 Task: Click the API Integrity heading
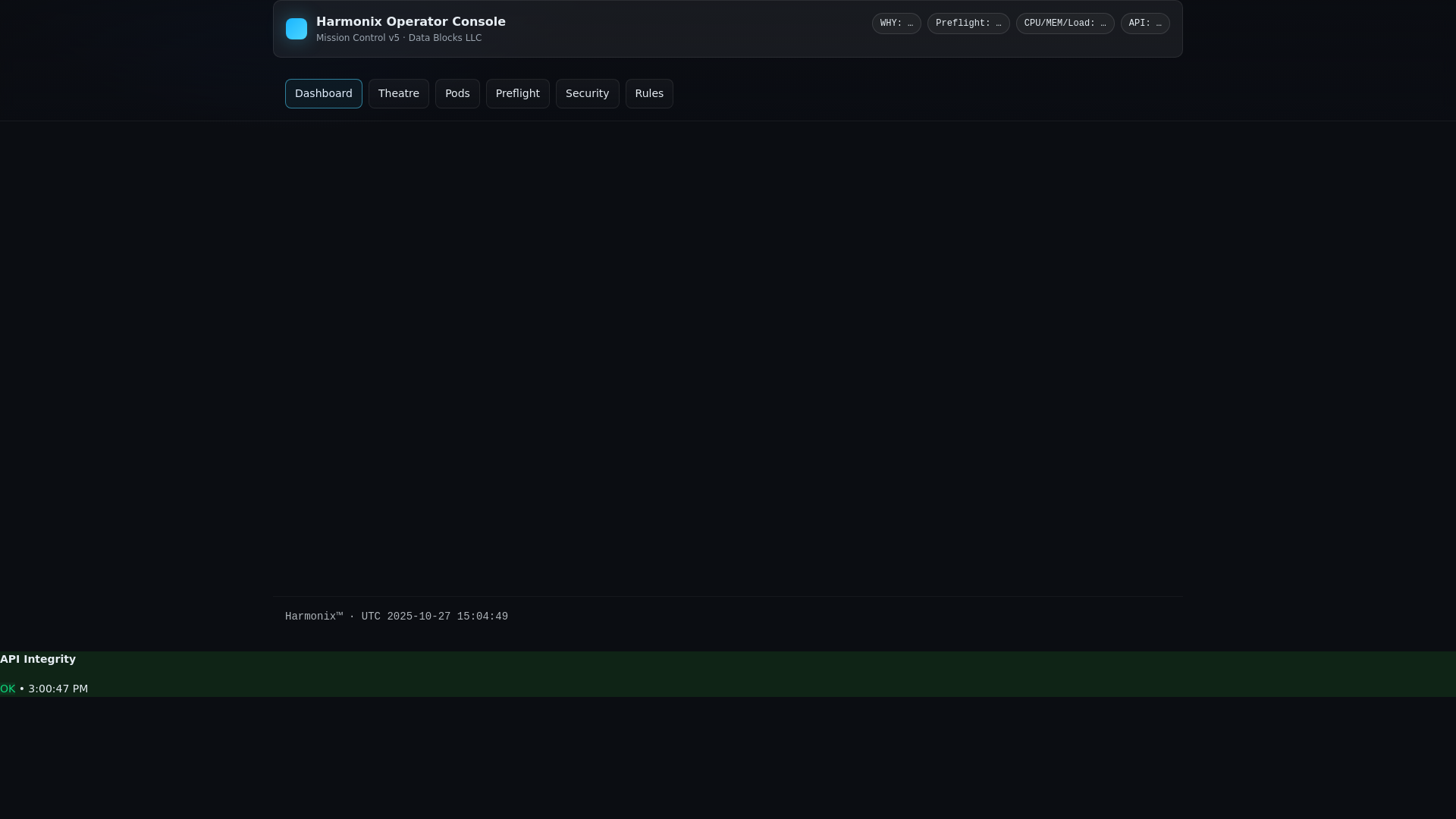tap(38, 659)
